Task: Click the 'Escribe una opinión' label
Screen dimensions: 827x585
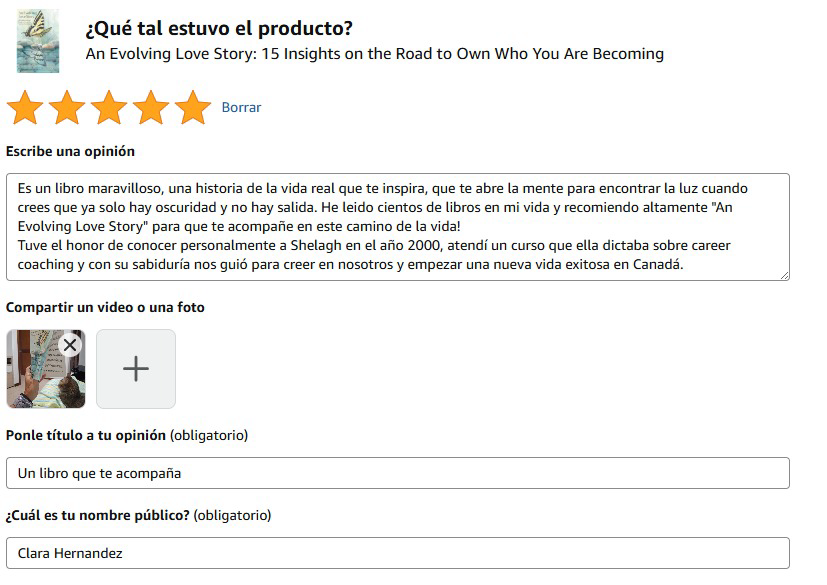Action: coord(70,152)
